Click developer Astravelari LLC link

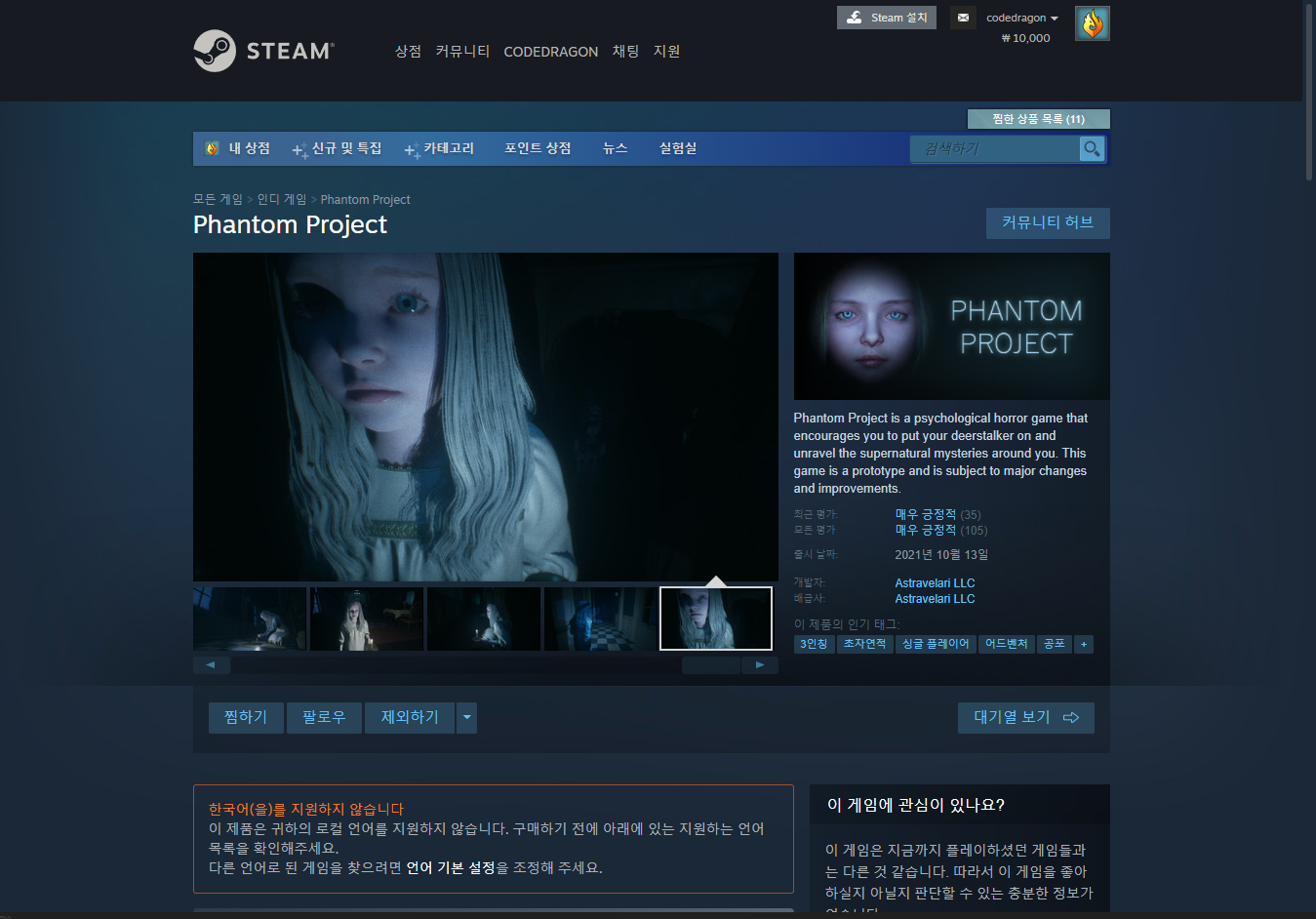[935, 583]
